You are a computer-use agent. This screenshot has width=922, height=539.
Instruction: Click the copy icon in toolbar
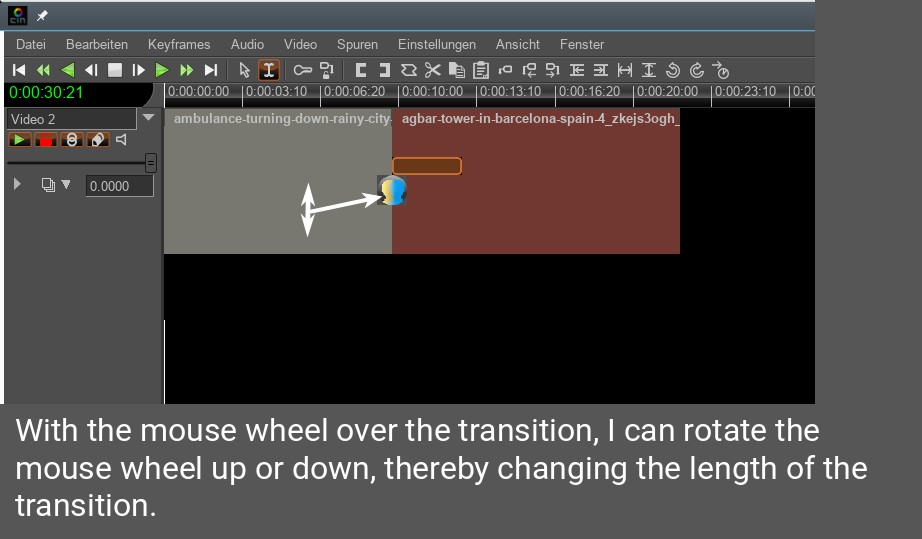(x=457, y=70)
